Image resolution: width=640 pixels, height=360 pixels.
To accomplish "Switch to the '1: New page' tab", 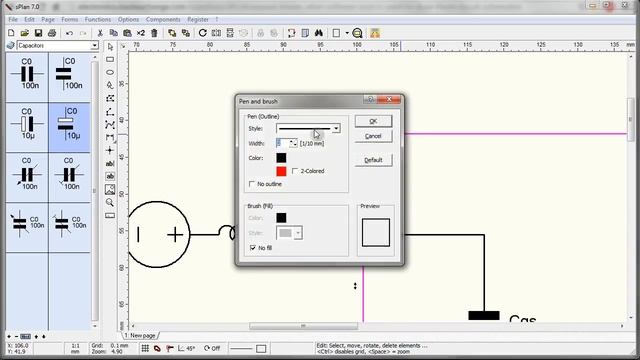I will coord(140,336).
